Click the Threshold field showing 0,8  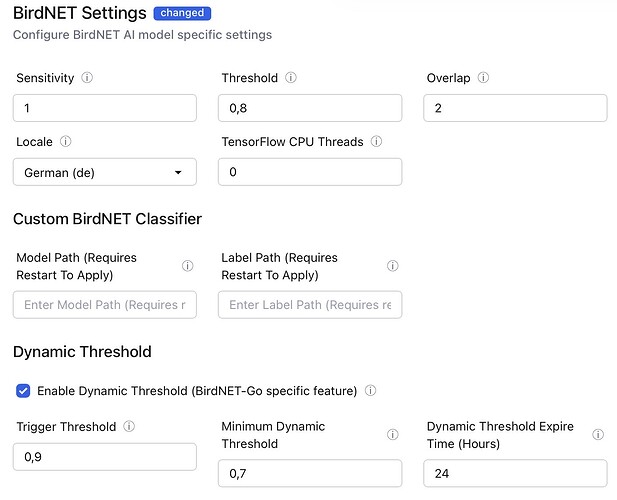pos(310,108)
